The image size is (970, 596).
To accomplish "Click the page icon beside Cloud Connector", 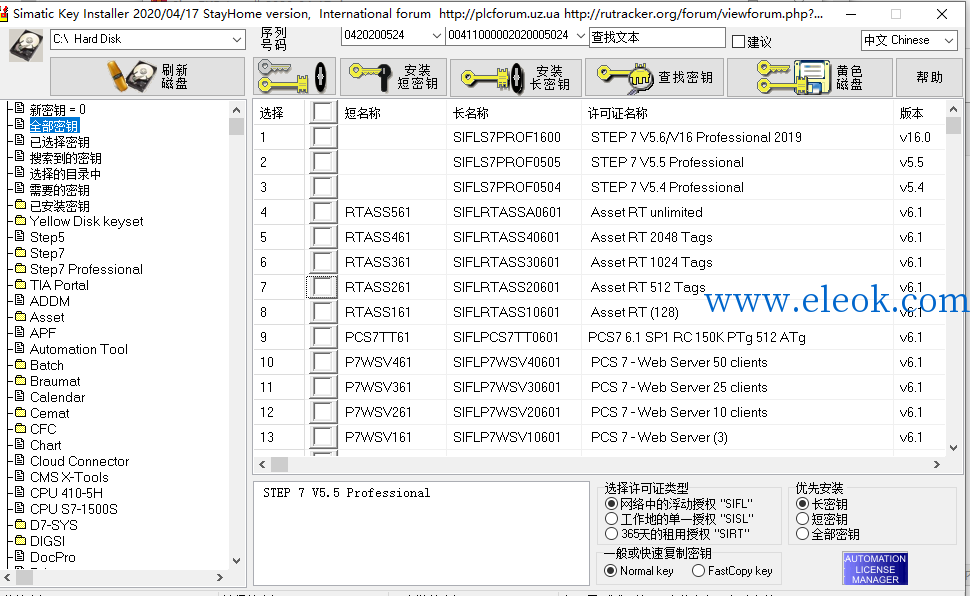I will coord(20,460).
